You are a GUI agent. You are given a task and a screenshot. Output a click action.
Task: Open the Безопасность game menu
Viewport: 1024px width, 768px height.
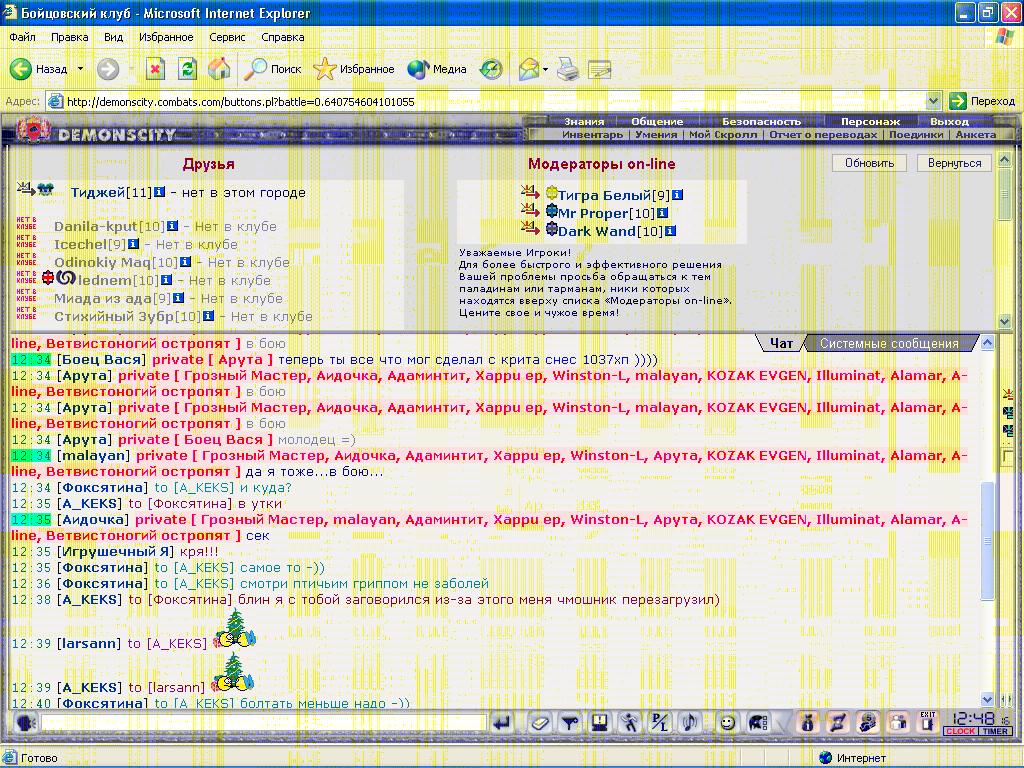[761, 121]
